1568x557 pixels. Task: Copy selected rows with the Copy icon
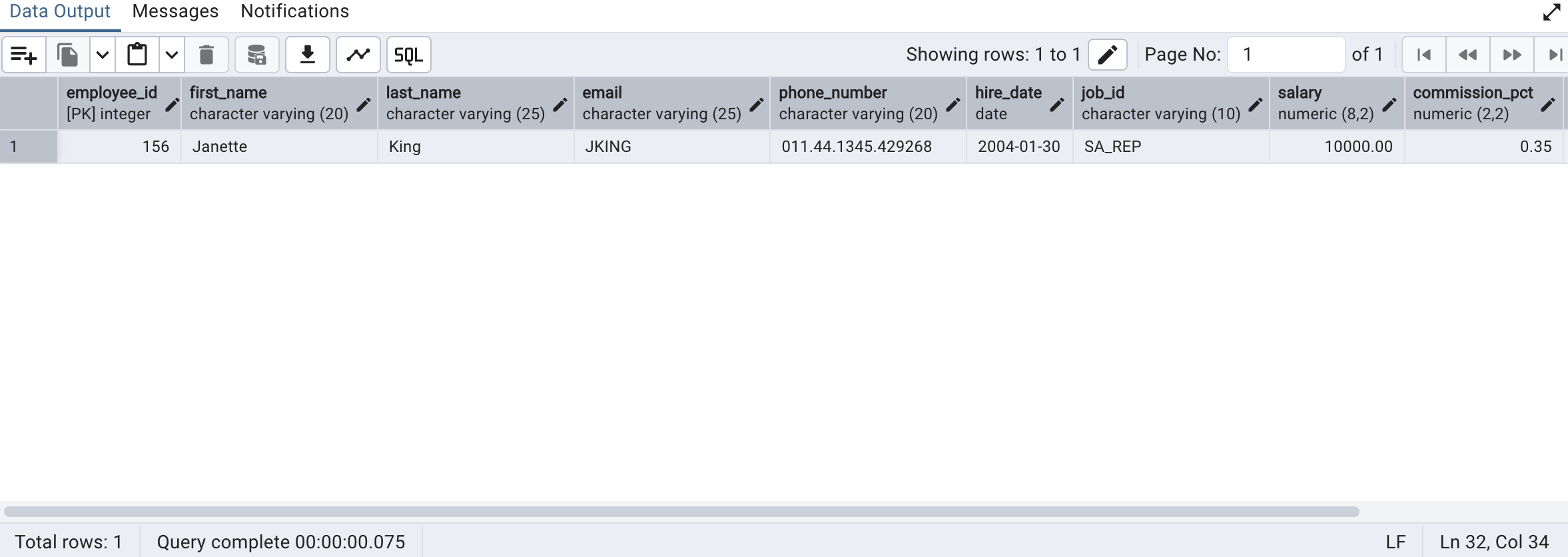pyautogui.click(x=67, y=55)
